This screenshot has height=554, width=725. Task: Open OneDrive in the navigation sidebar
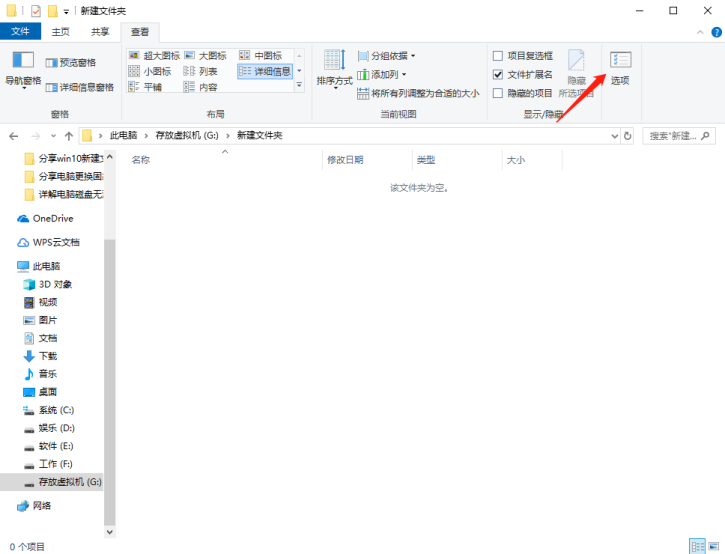click(x=52, y=218)
